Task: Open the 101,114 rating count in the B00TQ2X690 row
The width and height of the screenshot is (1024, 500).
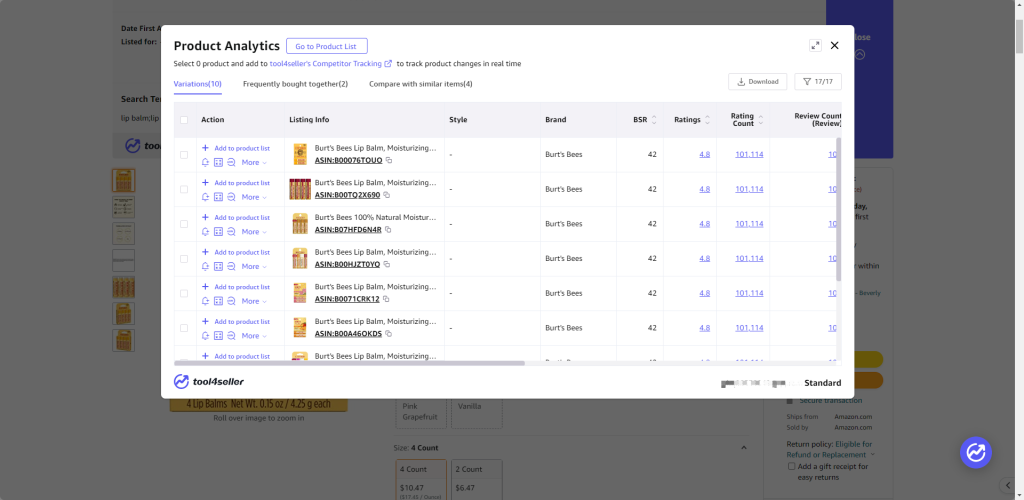Action: pyautogui.click(x=749, y=189)
